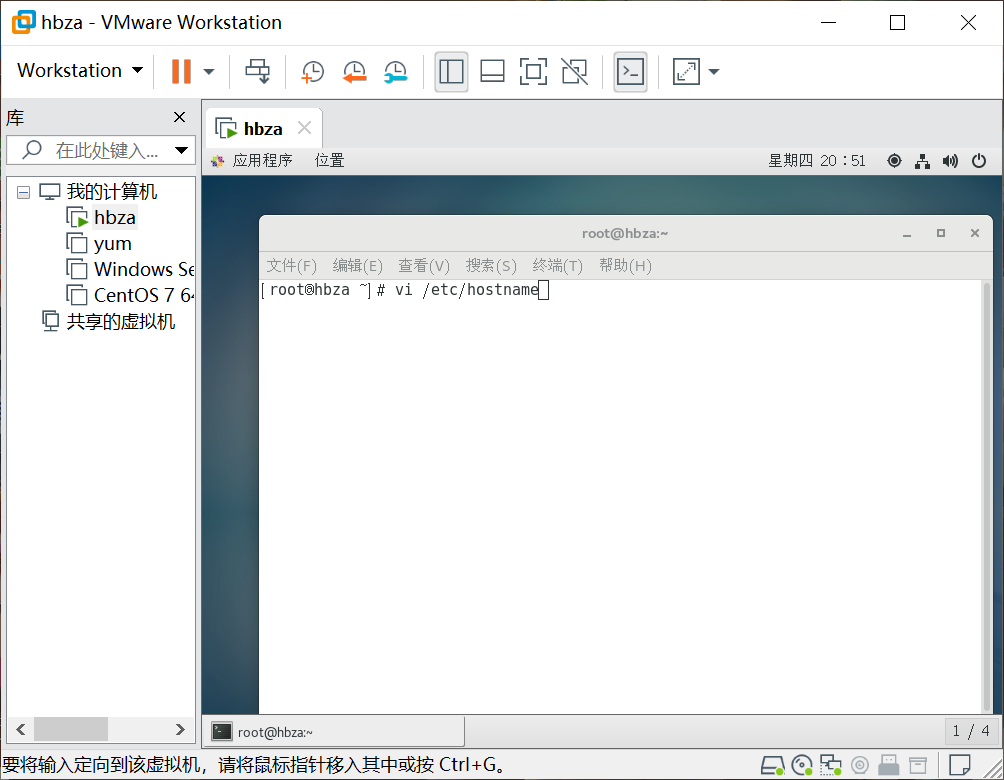1004x780 pixels.
Task: Click the take snapshot toolbar icon
Action: click(313, 71)
